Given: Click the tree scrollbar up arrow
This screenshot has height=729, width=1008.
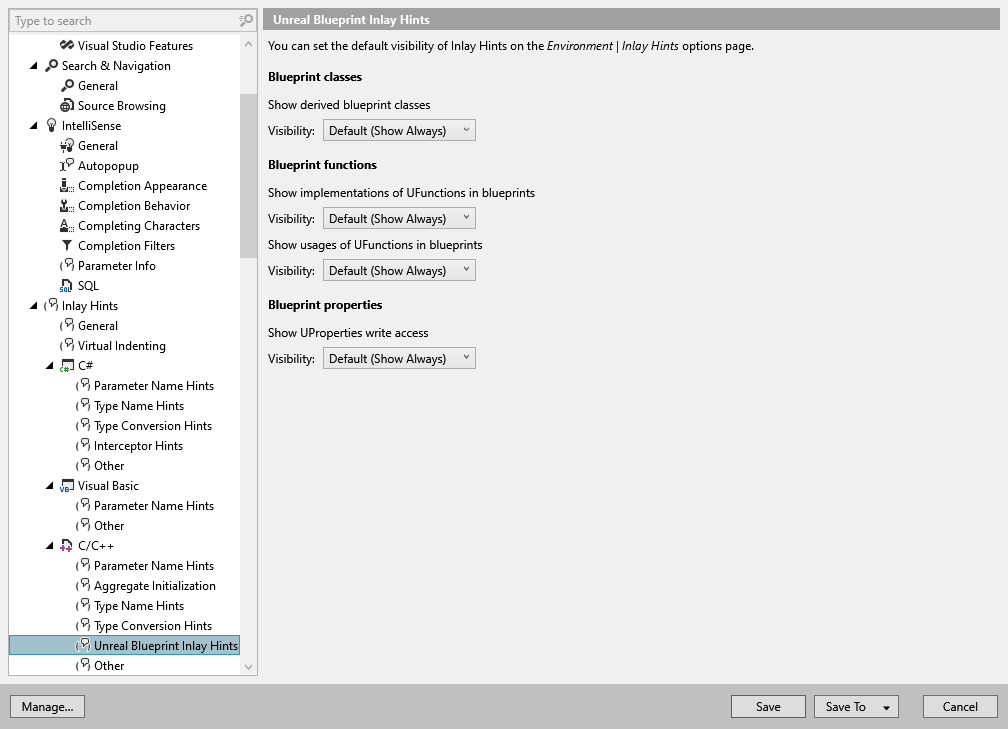Looking at the screenshot, I should 248,44.
